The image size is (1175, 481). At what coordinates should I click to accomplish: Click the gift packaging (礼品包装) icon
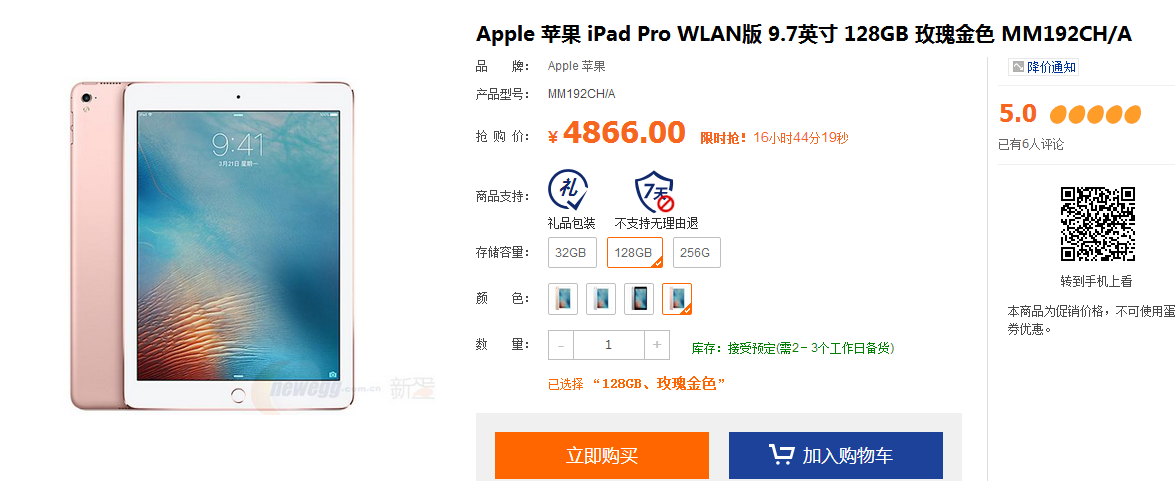point(568,190)
